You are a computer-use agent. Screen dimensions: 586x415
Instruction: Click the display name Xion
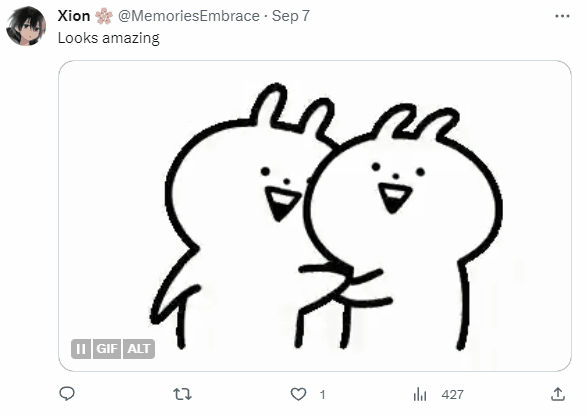click(x=74, y=16)
